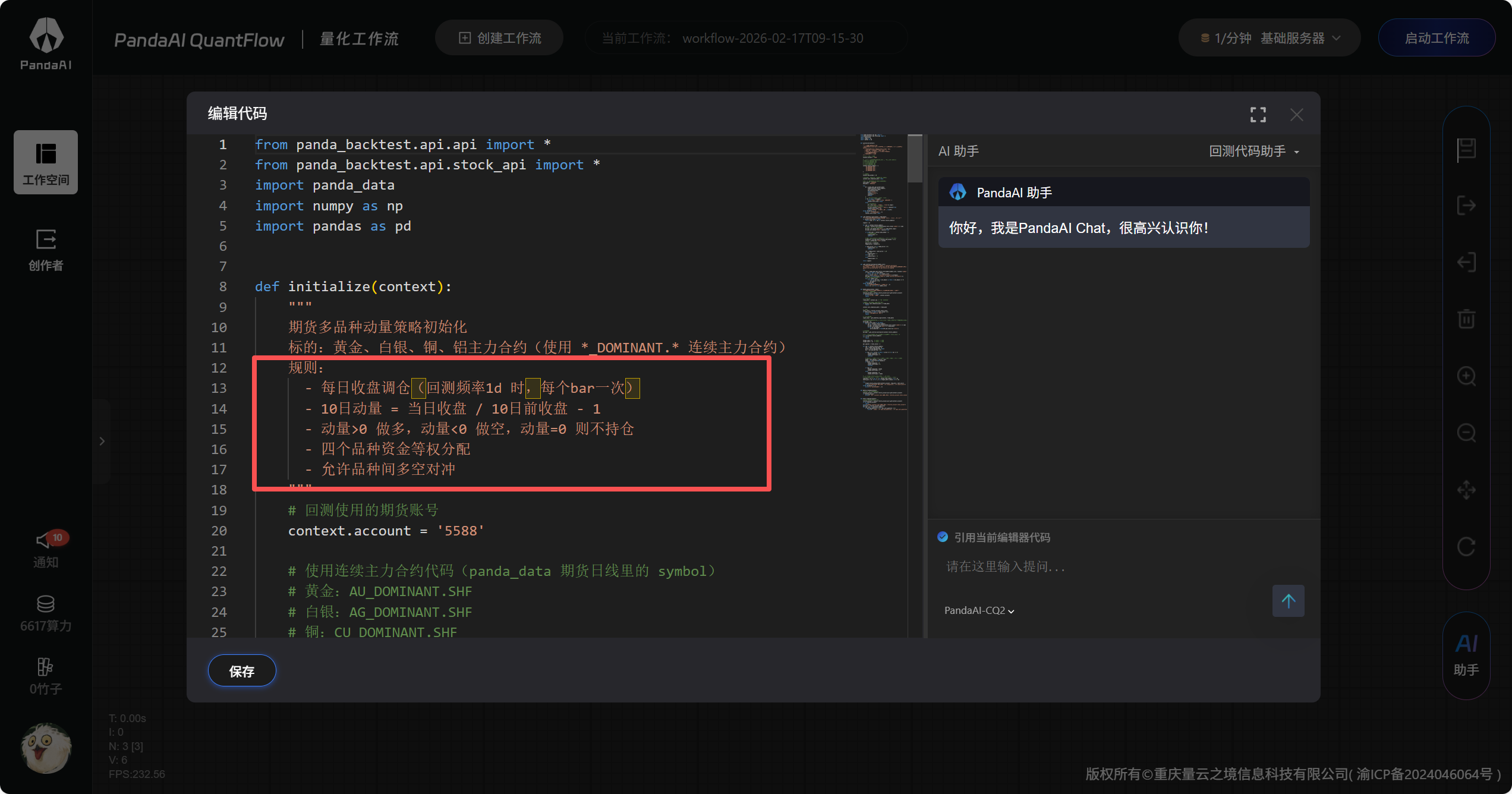Click code line "import pandas as pd"
The image size is (1512, 794).
point(333,226)
